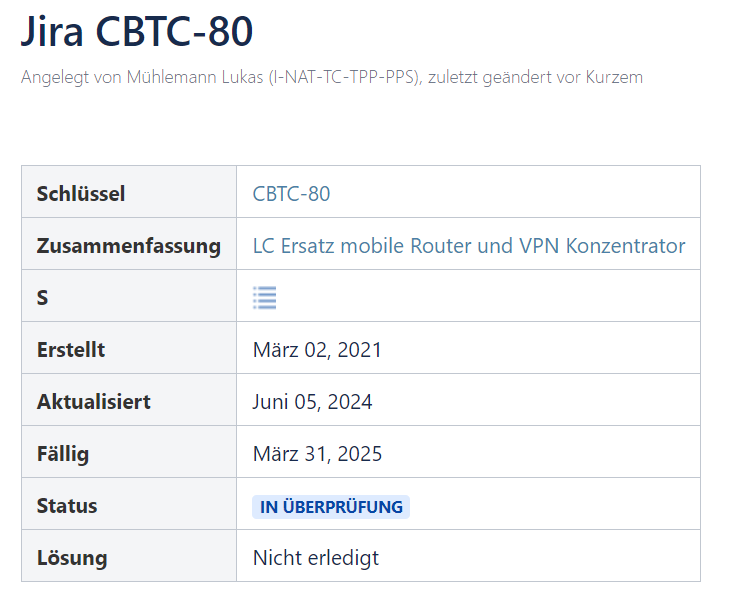Select the Aktualisiert header cell
Screen dimensions: 735x603
(x=129, y=400)
